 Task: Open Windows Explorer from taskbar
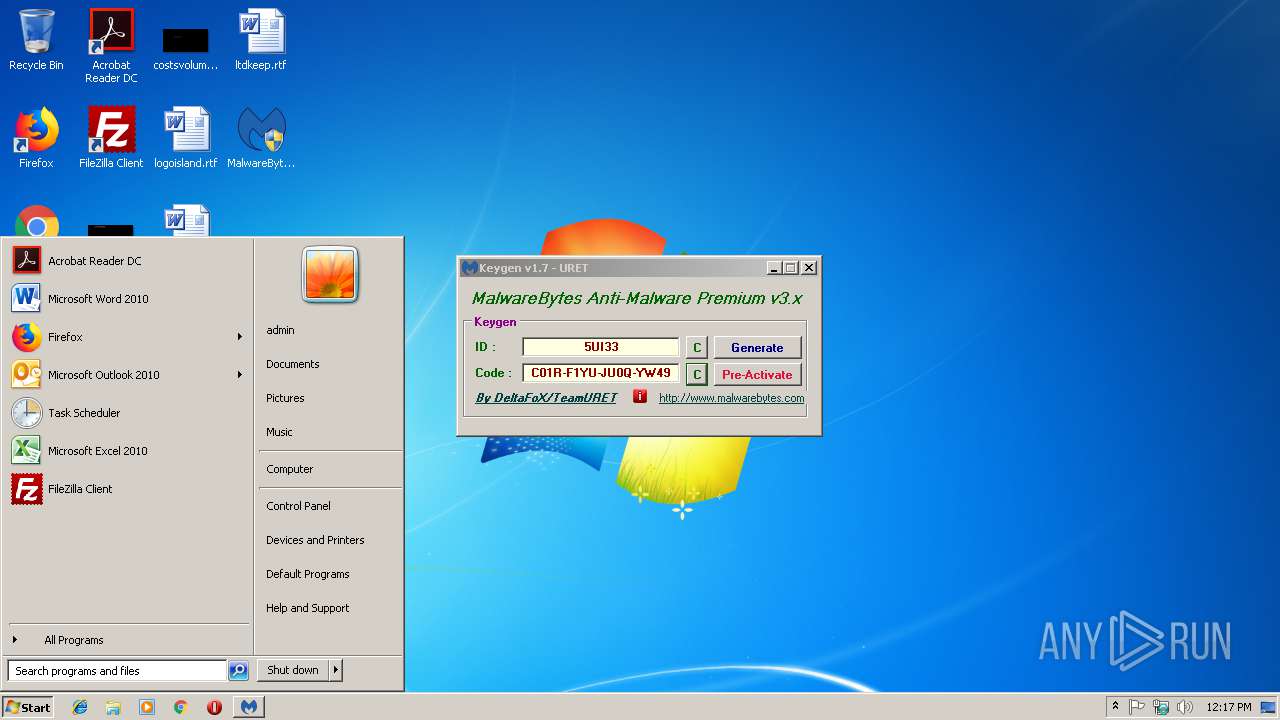click(113, 707)
